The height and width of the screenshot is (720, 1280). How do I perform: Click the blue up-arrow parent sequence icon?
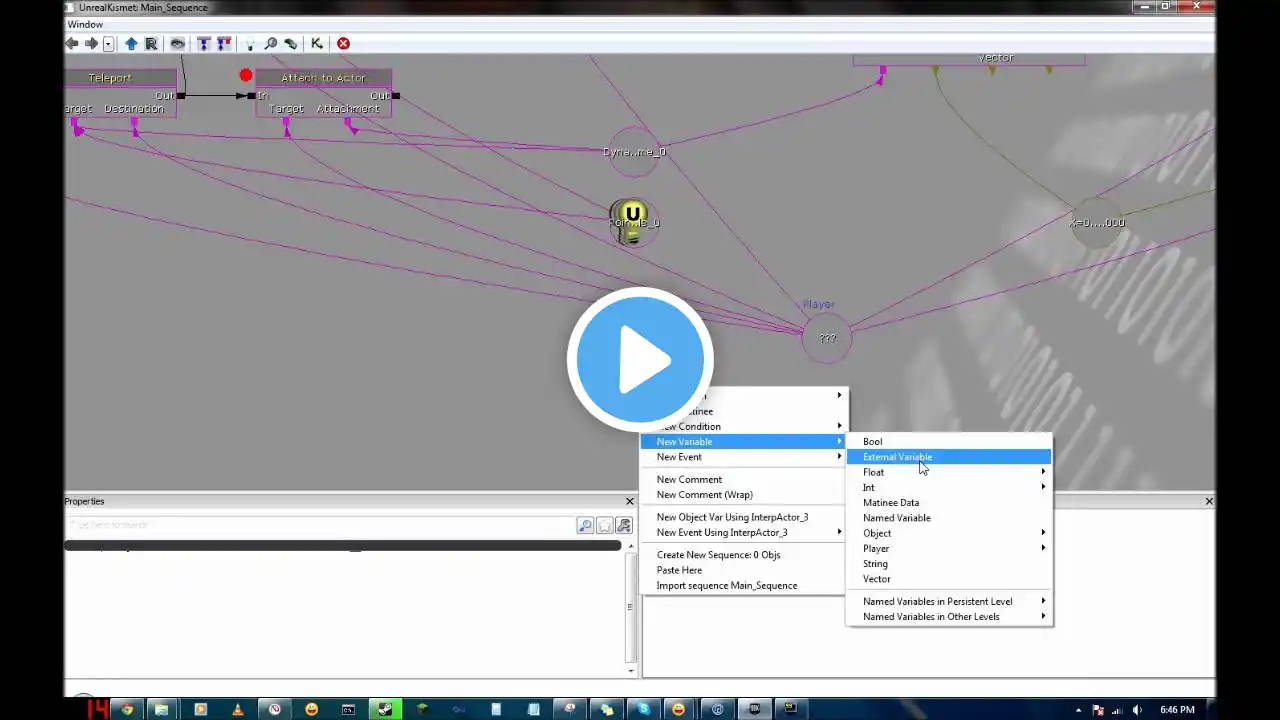coord(131,44)
